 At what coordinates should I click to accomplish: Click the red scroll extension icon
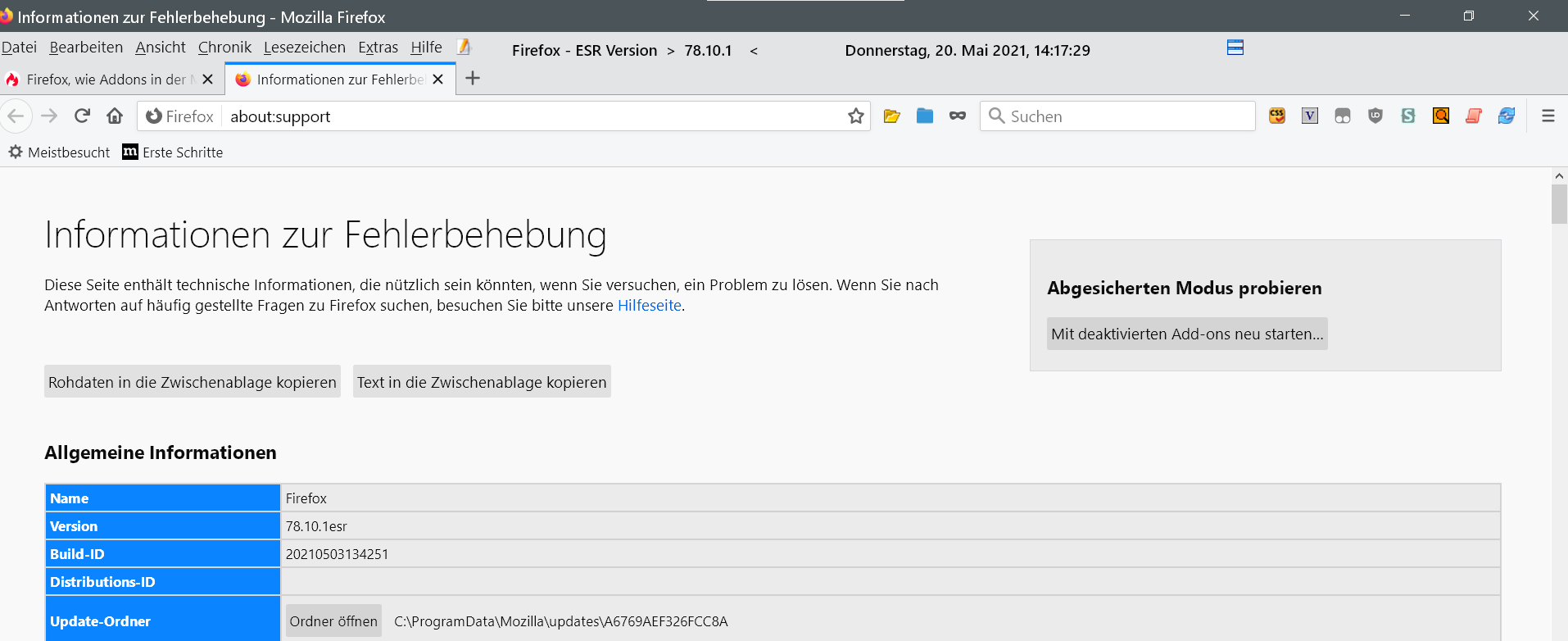(x=1474, y=116)
